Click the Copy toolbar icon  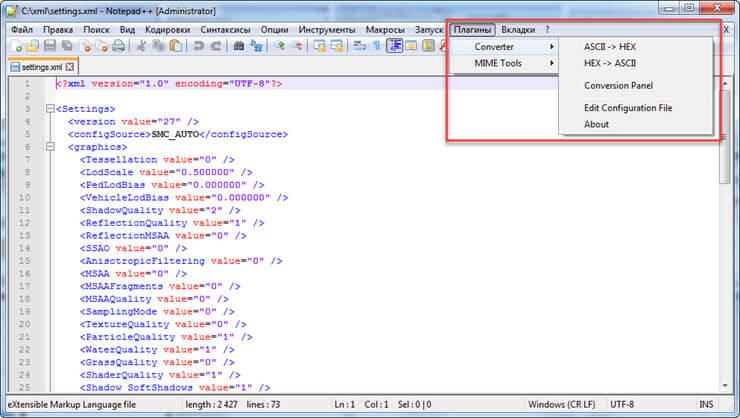point(158,46)
